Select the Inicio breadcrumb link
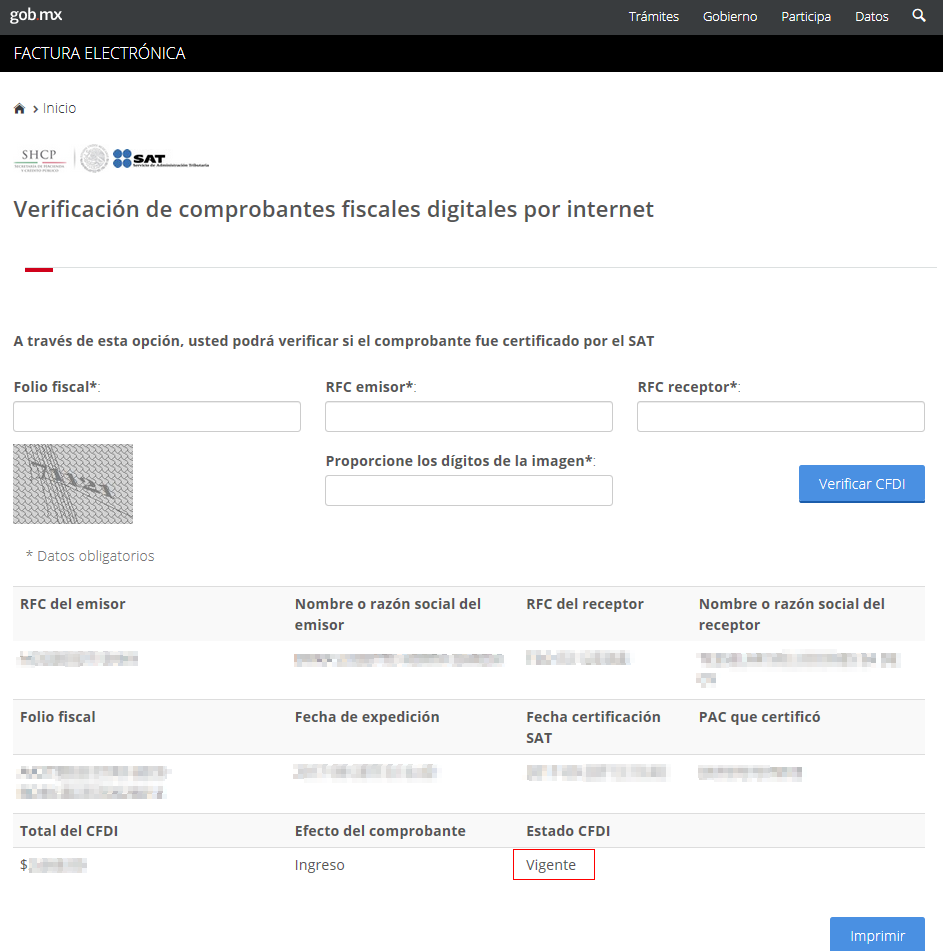Screen dimensions: 943x951 pos(59,107)
